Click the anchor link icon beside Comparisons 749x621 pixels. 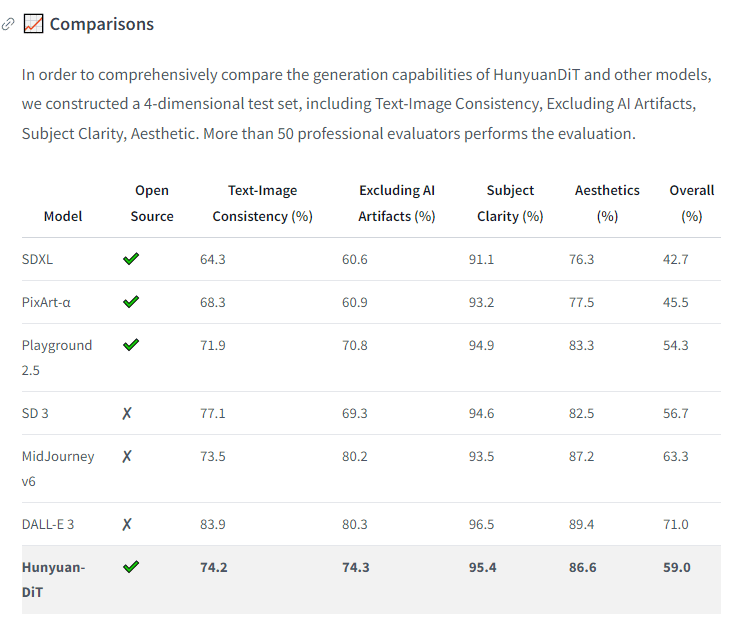click(x=9, y=24)
